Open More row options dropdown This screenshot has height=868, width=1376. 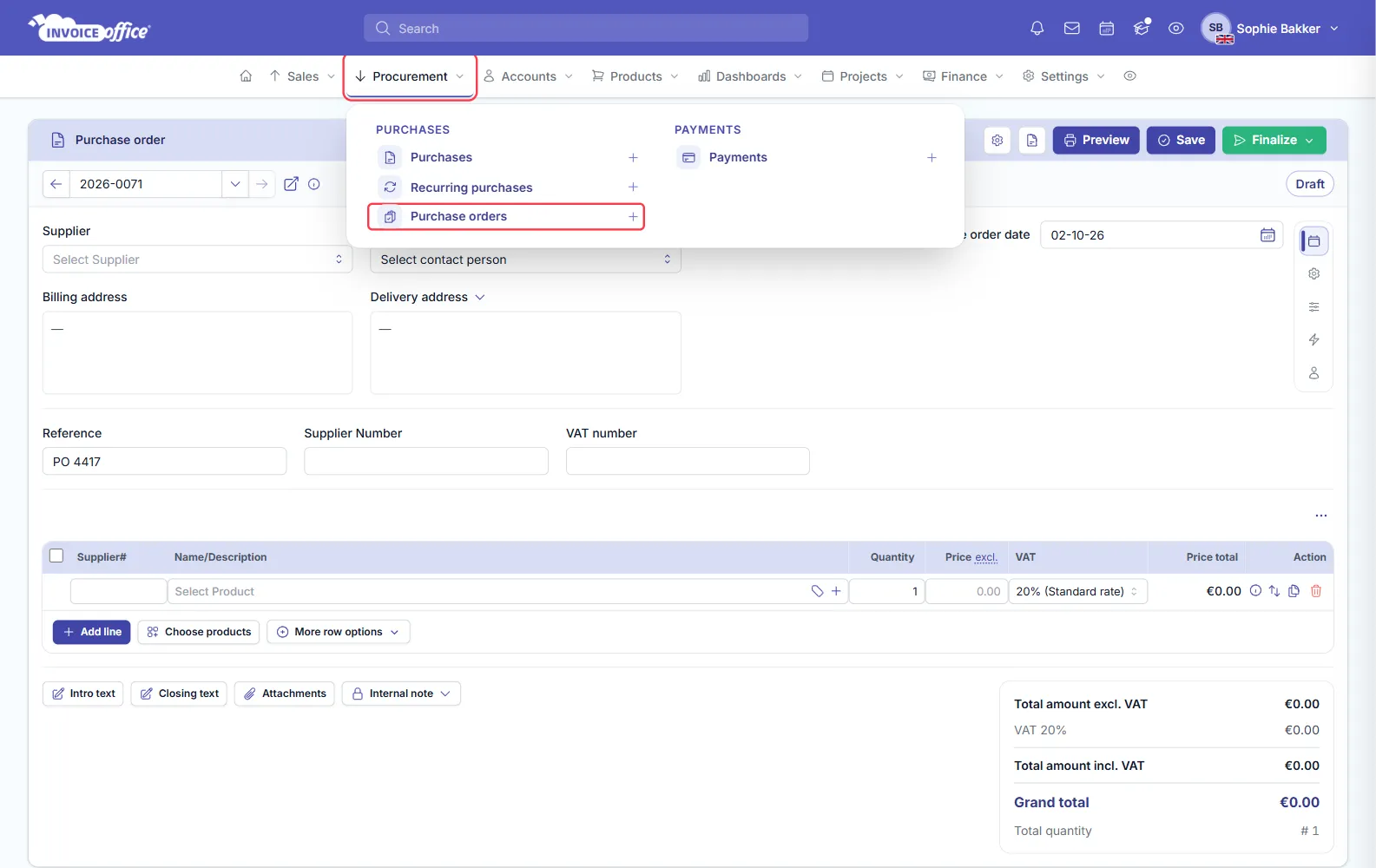click(339, 632)
